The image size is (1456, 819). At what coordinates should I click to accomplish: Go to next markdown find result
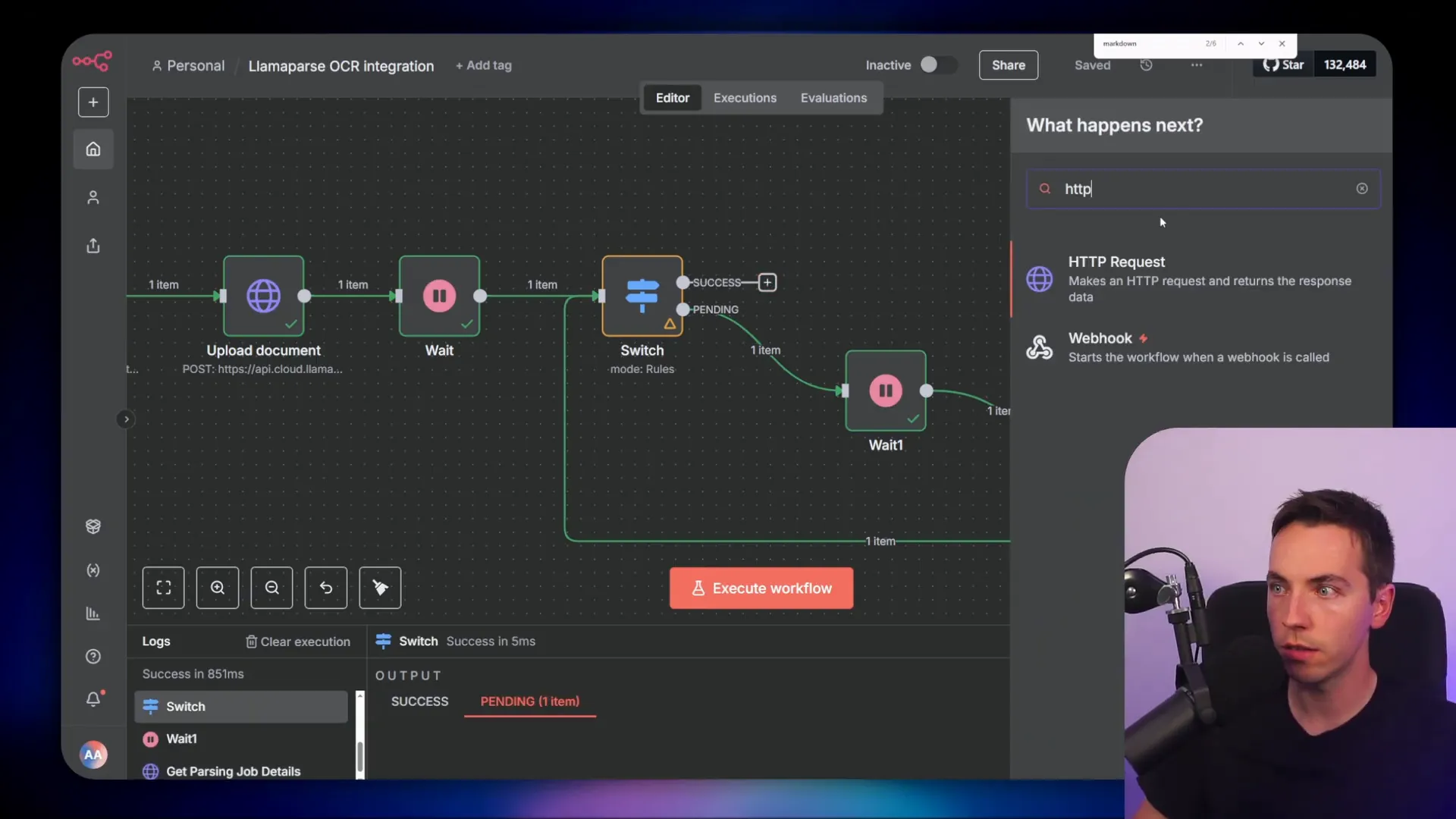coord(1261,44)
